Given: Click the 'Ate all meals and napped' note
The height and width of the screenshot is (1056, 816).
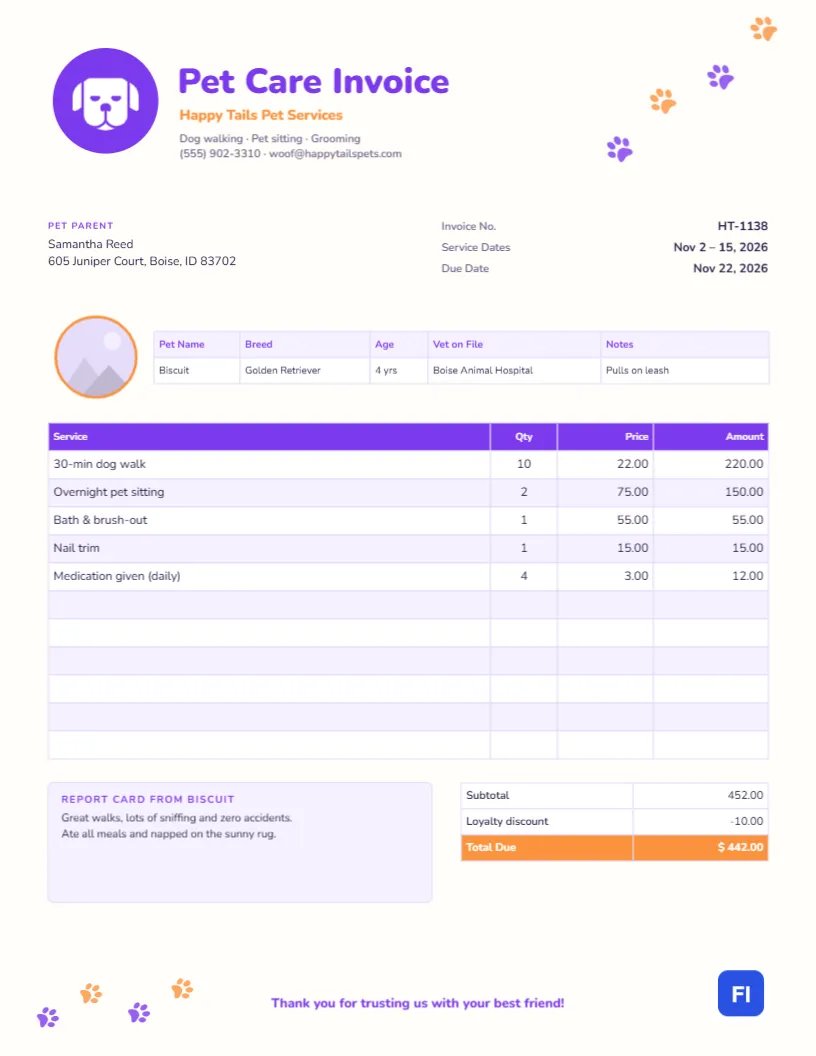Looking at the screenshot, I should click(169, 834).
